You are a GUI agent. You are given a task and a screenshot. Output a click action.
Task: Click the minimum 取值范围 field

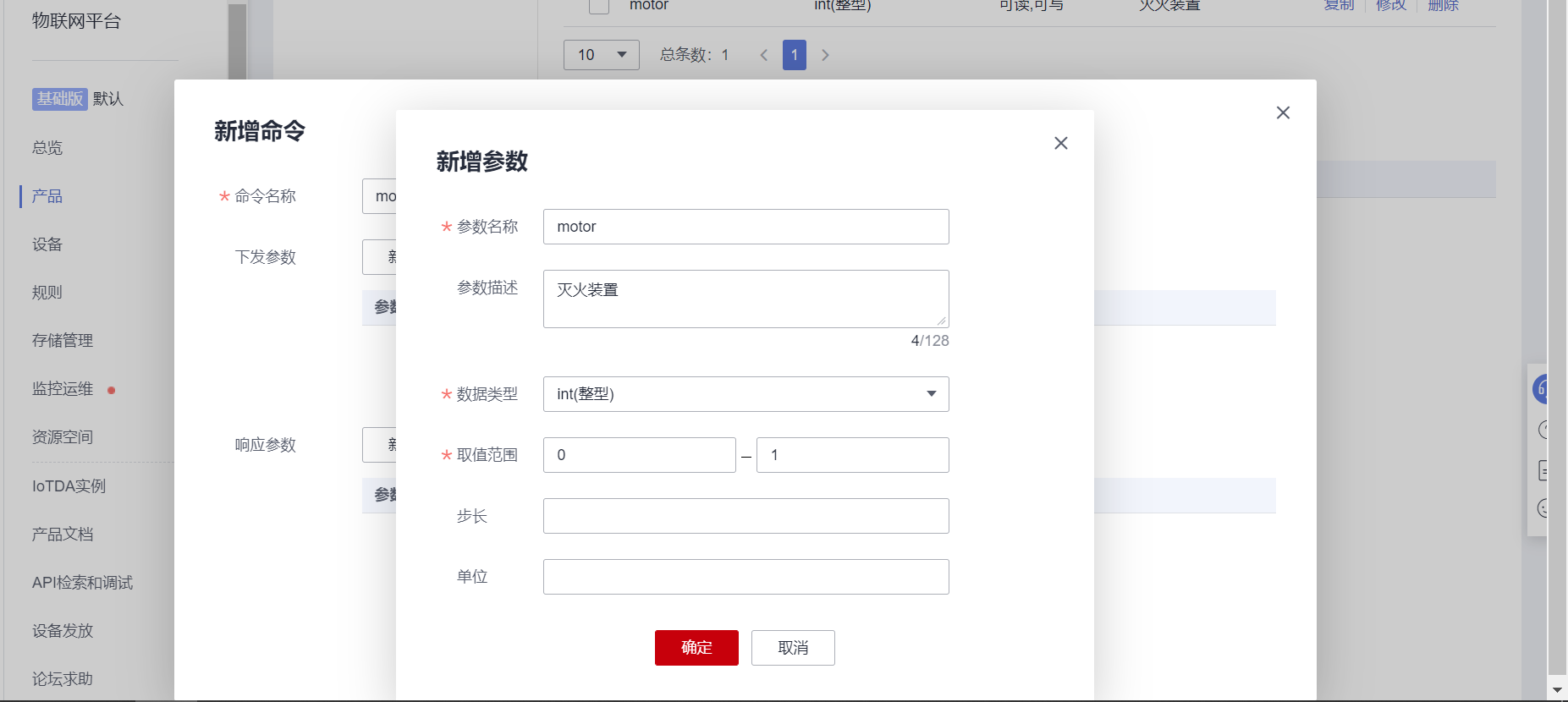pos(639,455)
